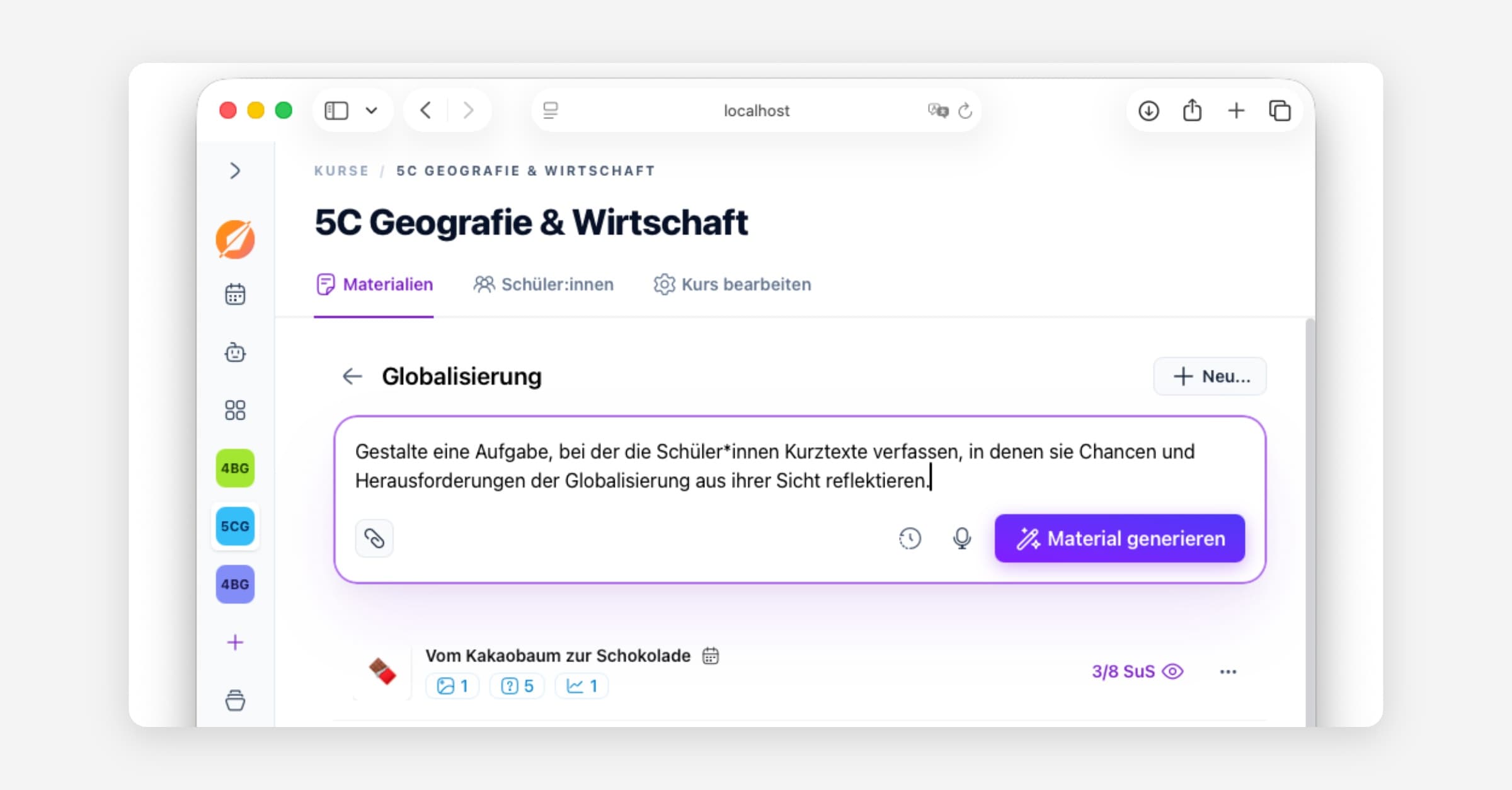
Task: Reload the page with refresh icon
Action: [x=965, y=111]
